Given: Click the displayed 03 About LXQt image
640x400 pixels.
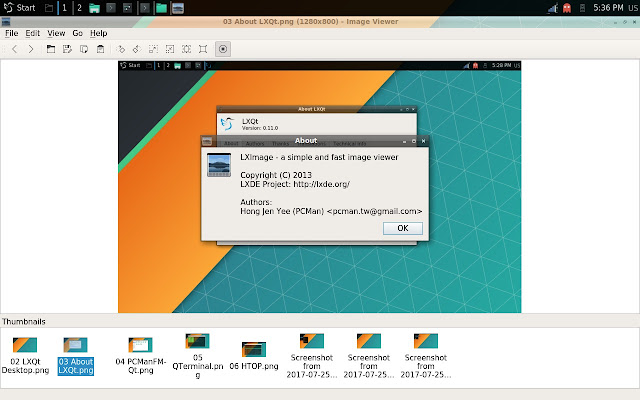Looking at the screenshot, I should [x=320, y=187].
